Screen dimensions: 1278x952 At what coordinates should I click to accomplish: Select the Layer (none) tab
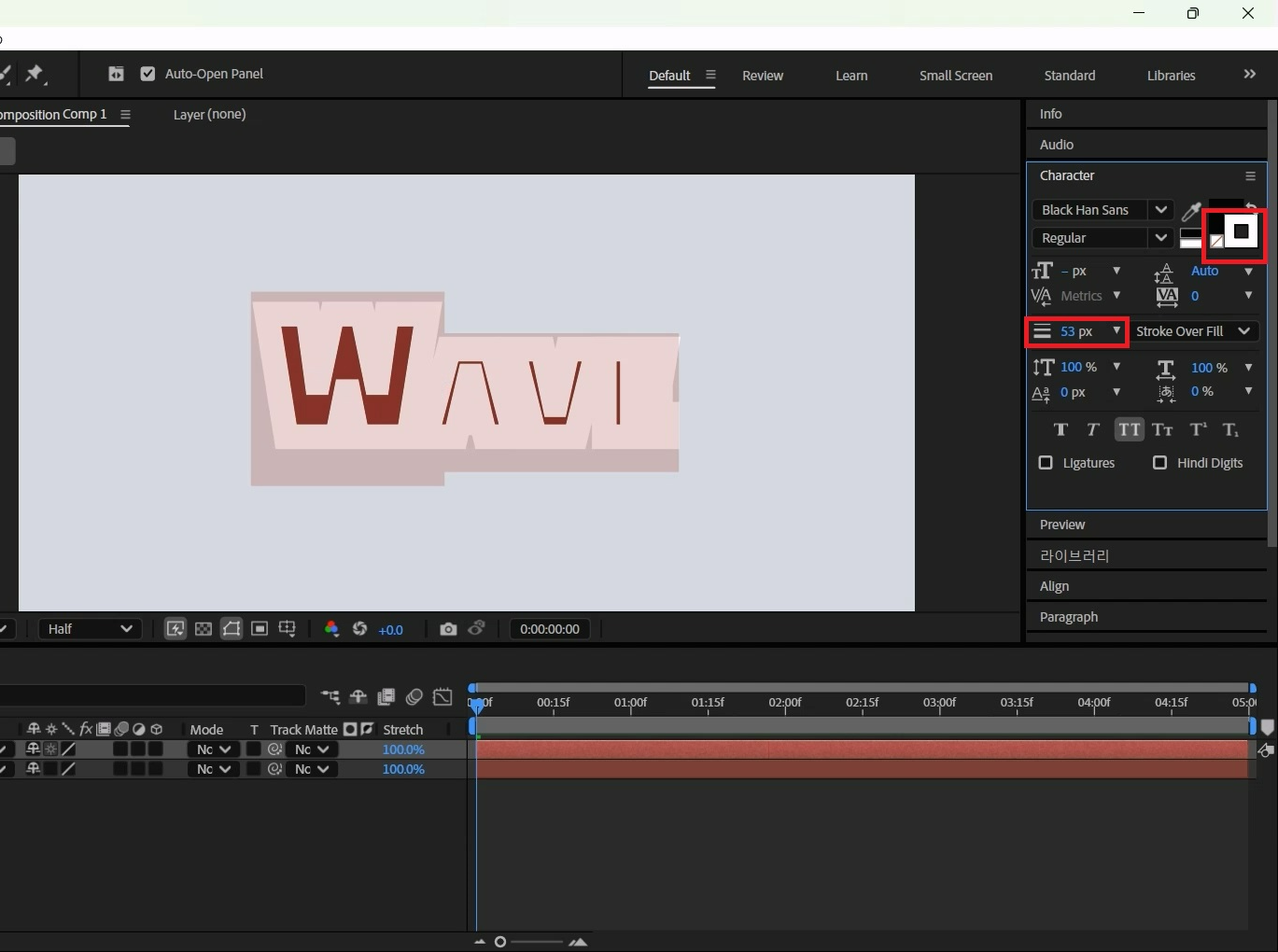click(x=210, y=114)
